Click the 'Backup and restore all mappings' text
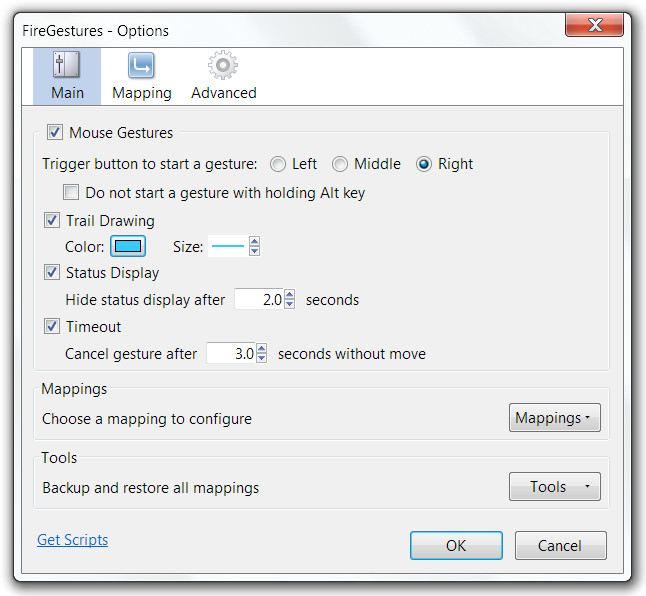The height and width of the screenshot is (596, 646). tap(151, 488)
